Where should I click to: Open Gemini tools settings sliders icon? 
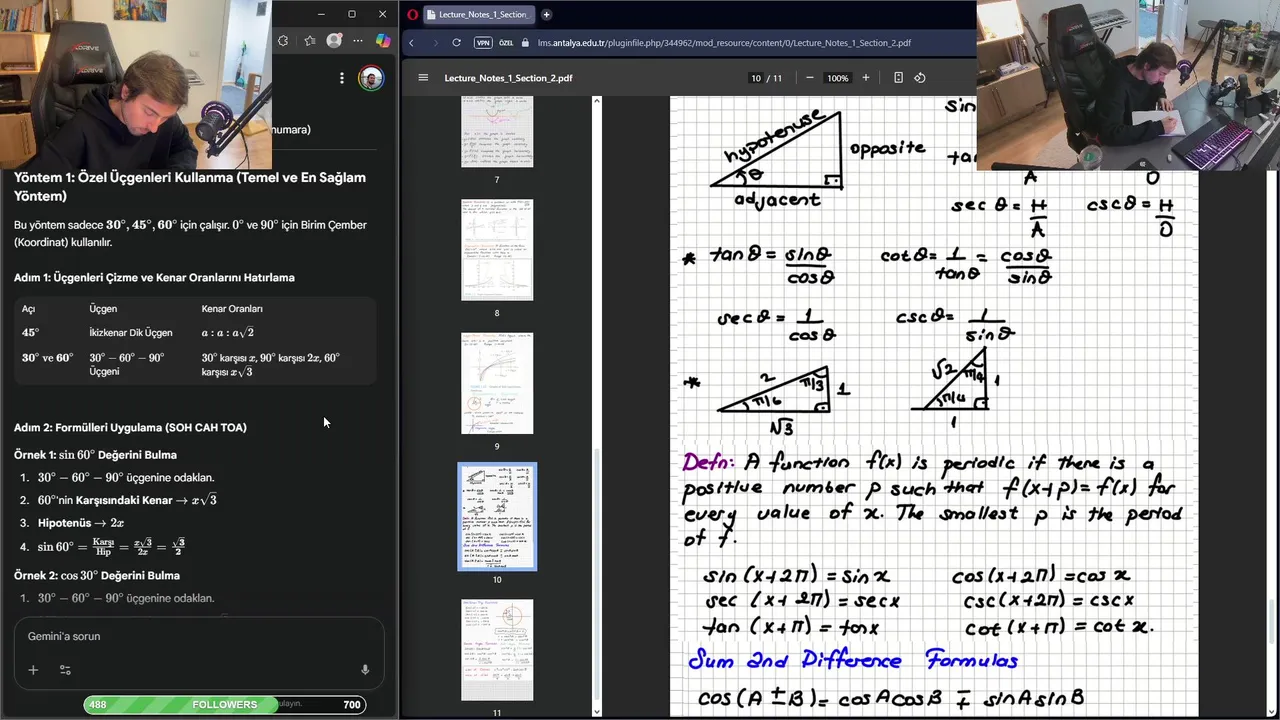65,670
